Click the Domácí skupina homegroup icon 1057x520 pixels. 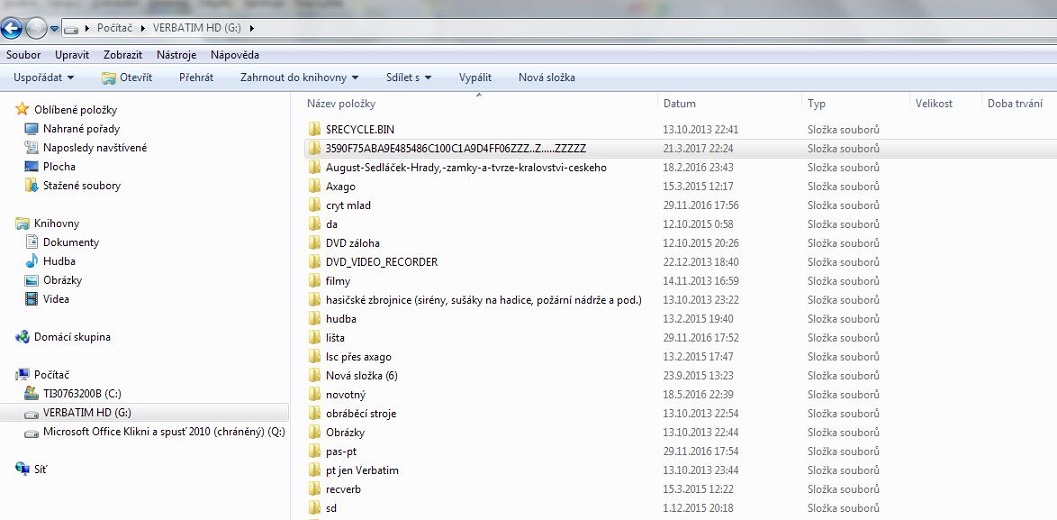(x=22, y=337)
